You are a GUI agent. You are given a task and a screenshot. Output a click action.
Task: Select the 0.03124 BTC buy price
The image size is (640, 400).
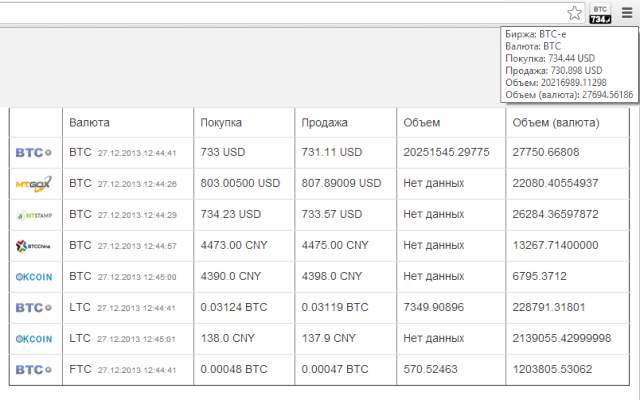coord(233,307)
